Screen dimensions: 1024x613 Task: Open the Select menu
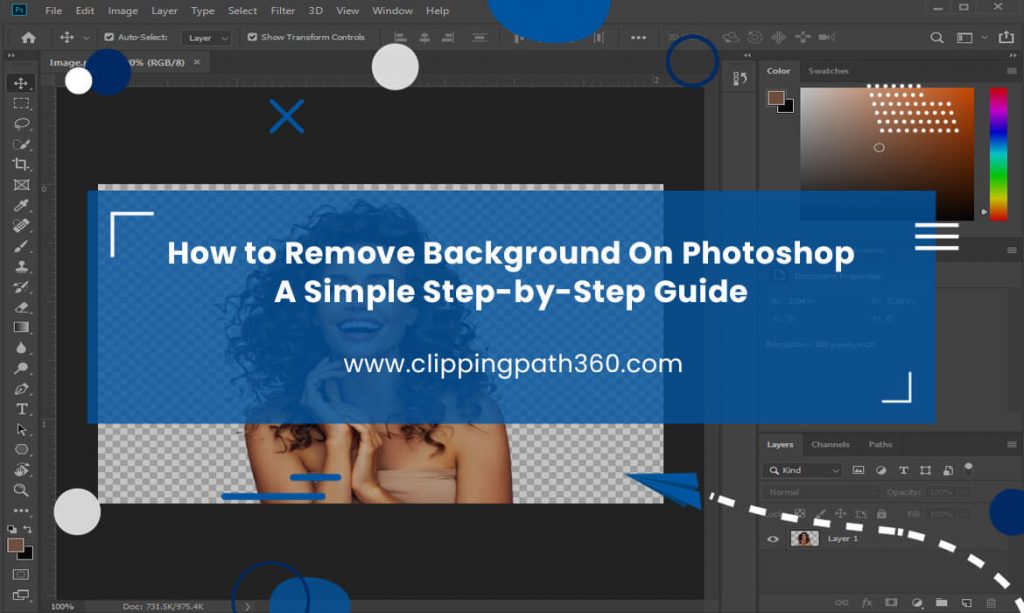pyautogui.click(x=242, y=10)
